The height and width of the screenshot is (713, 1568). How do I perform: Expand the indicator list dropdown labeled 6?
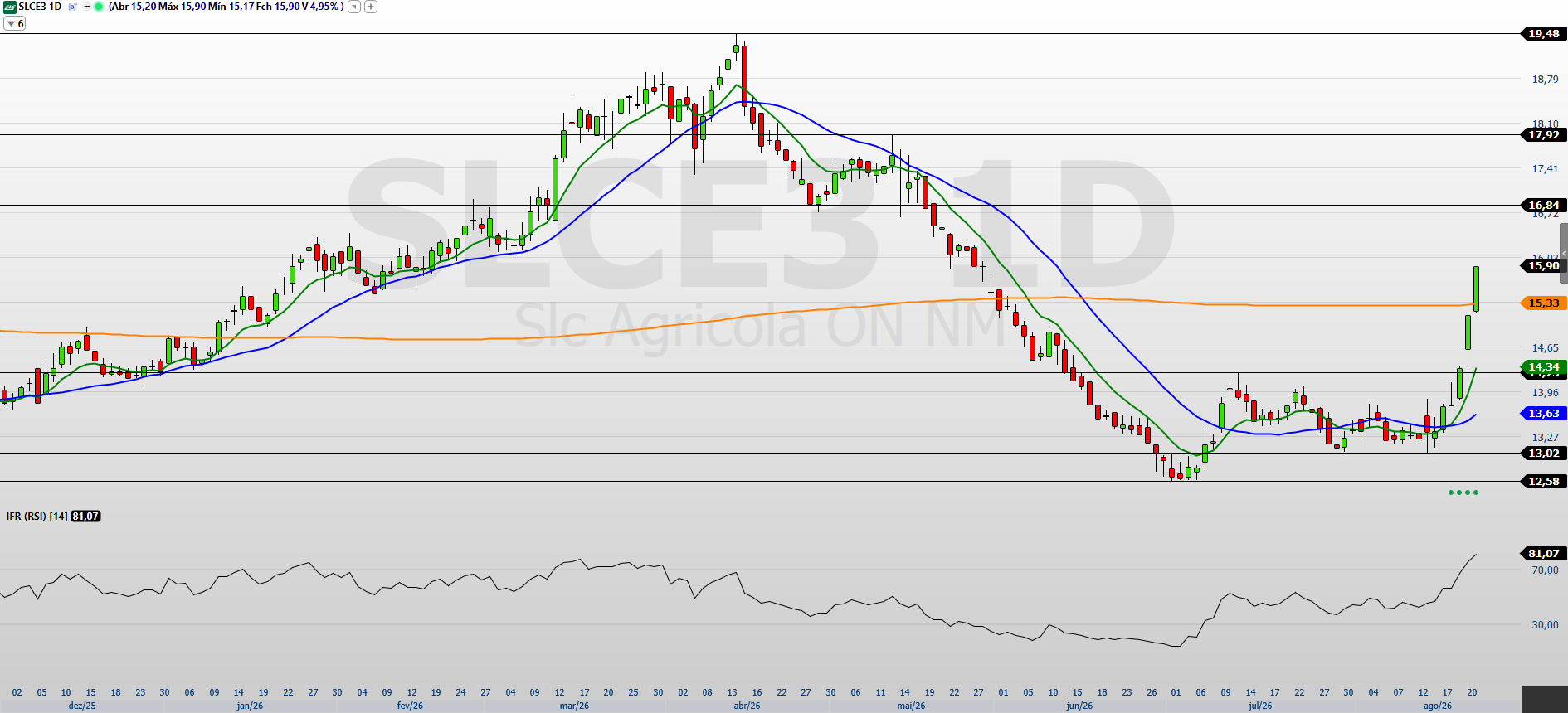(15, 24)
